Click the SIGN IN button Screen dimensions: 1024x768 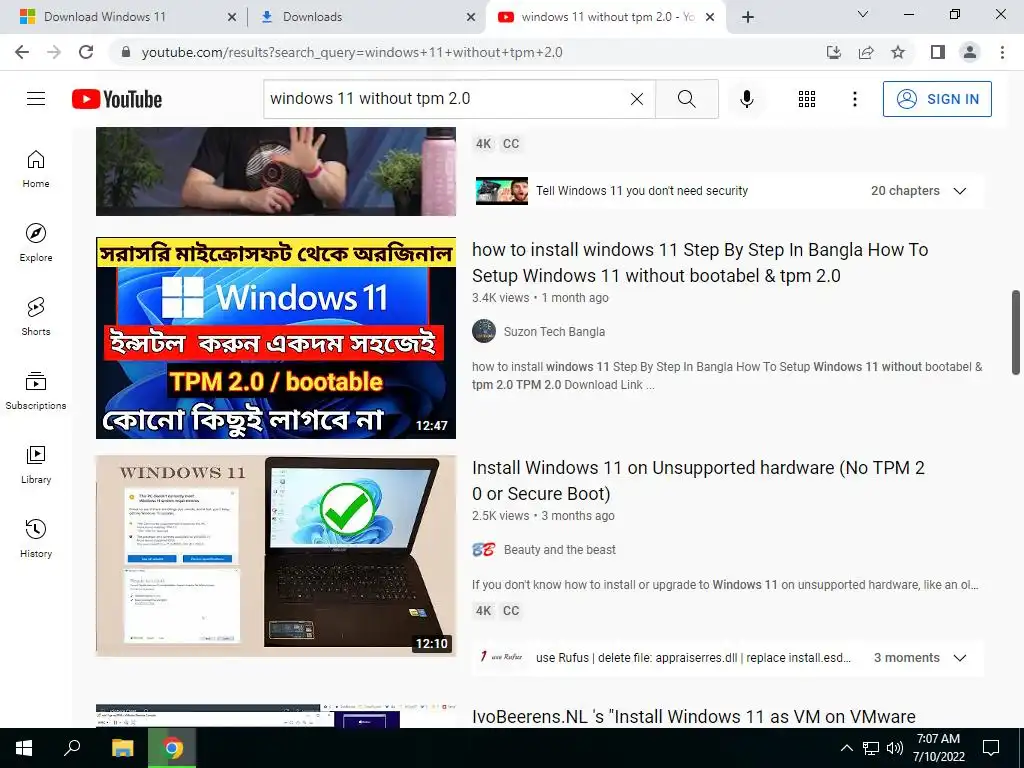(937, 99)
